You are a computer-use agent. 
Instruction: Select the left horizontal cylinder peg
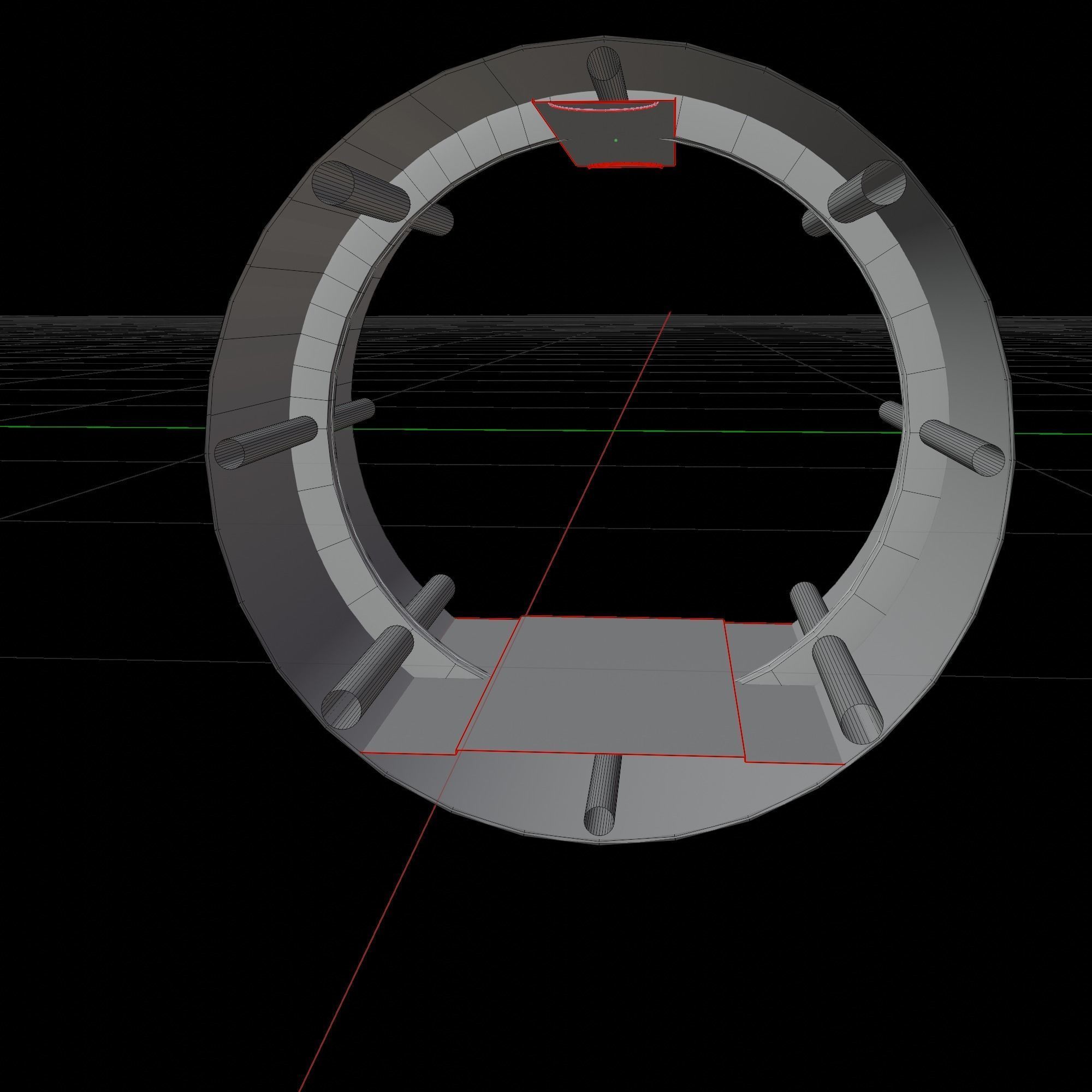pyautogui.click(x=266, y=443)
